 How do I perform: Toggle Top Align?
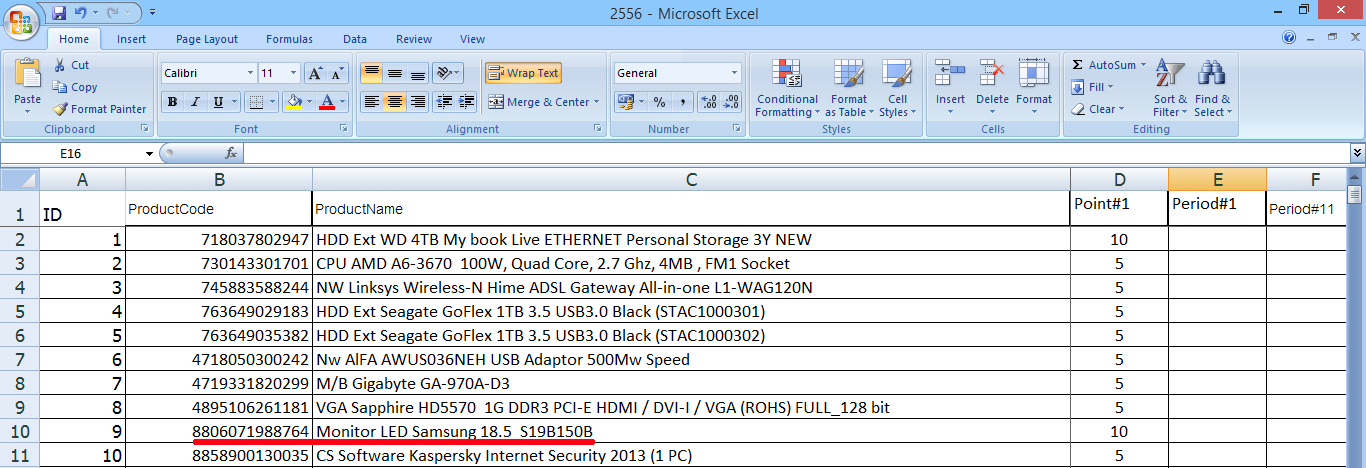[371, 73]
